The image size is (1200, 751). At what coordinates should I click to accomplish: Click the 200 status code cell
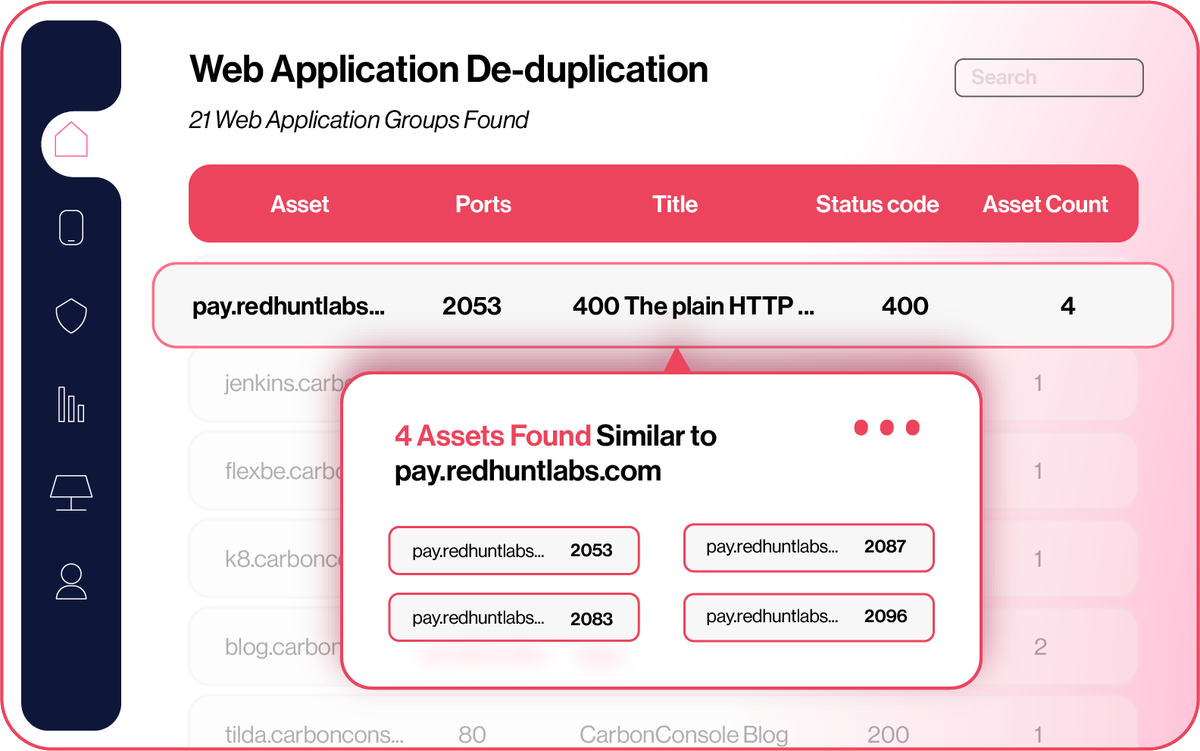click(888, 735)
